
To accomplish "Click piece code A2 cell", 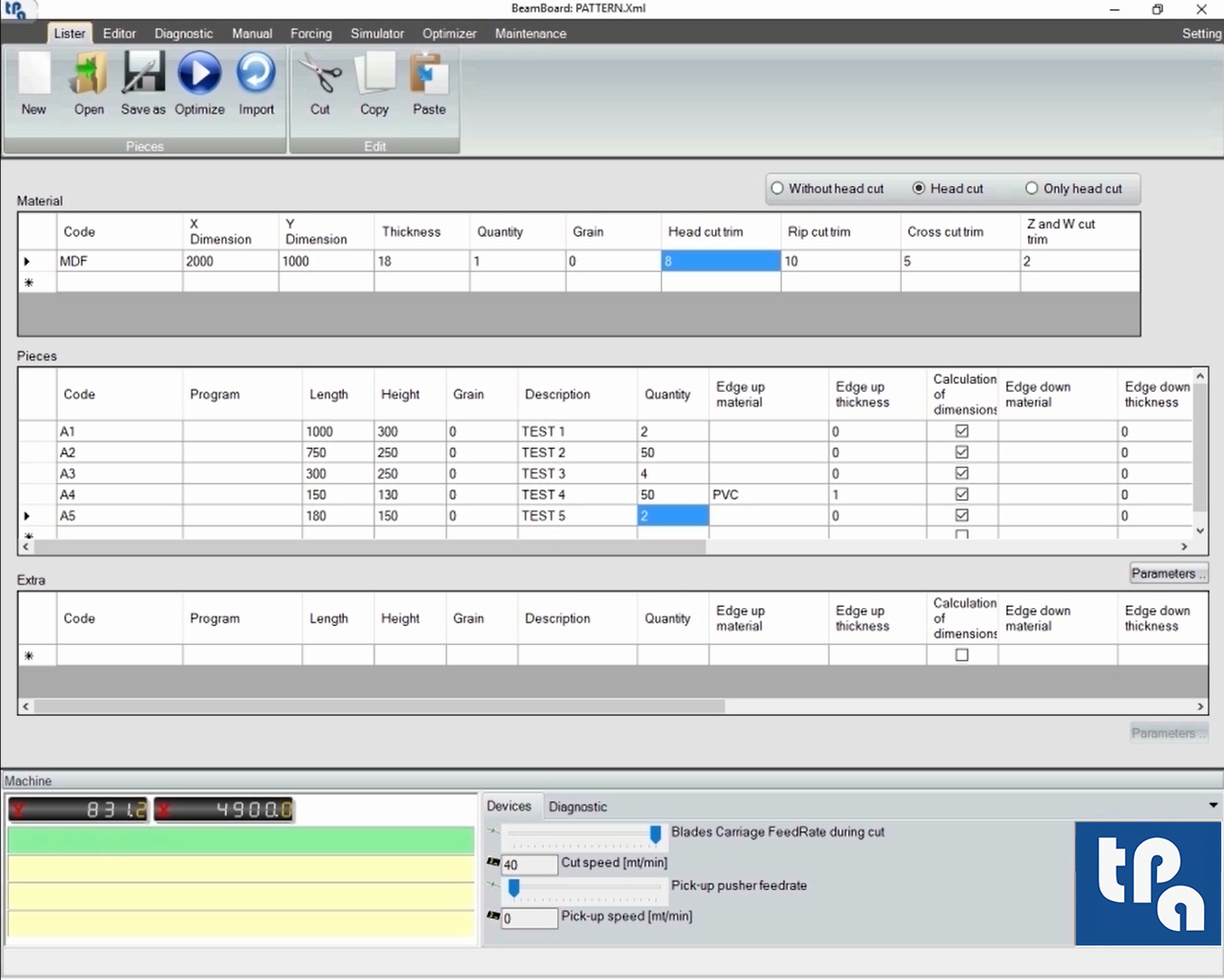I will [x=120, y=453].
